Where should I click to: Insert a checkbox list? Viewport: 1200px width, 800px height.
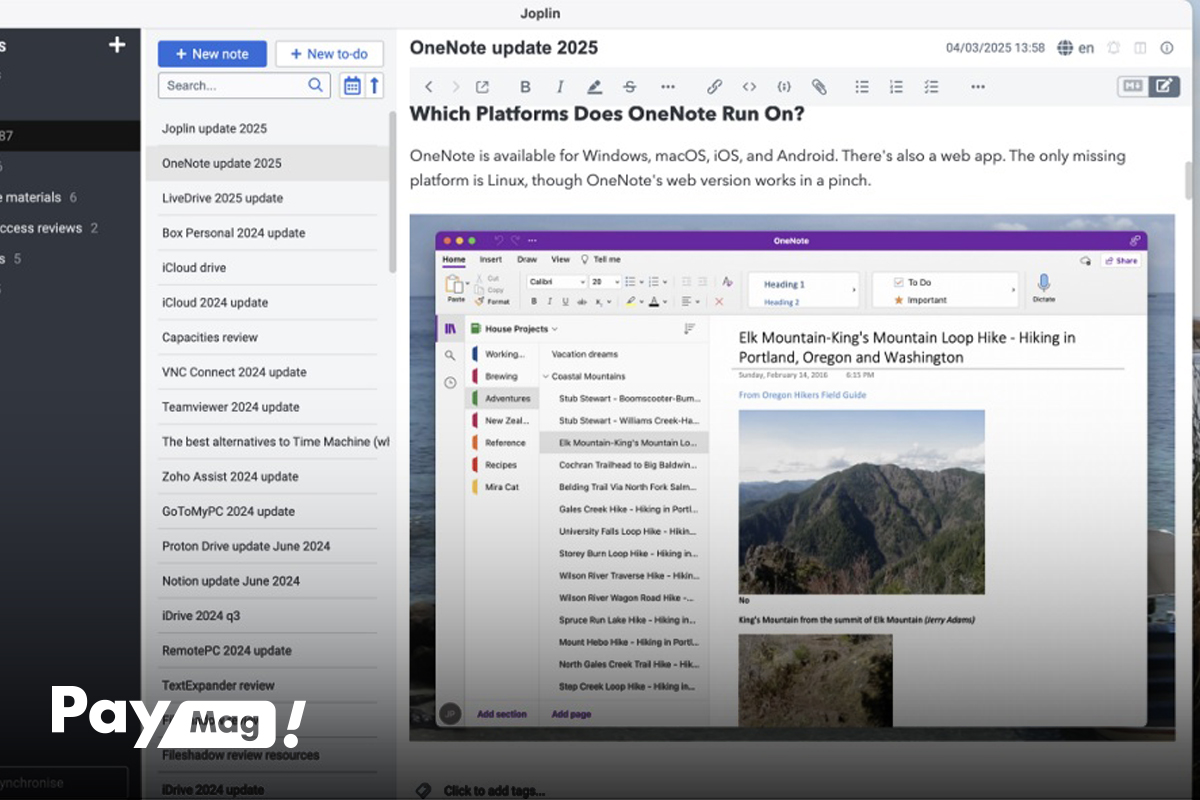click(x=931, y=87)
